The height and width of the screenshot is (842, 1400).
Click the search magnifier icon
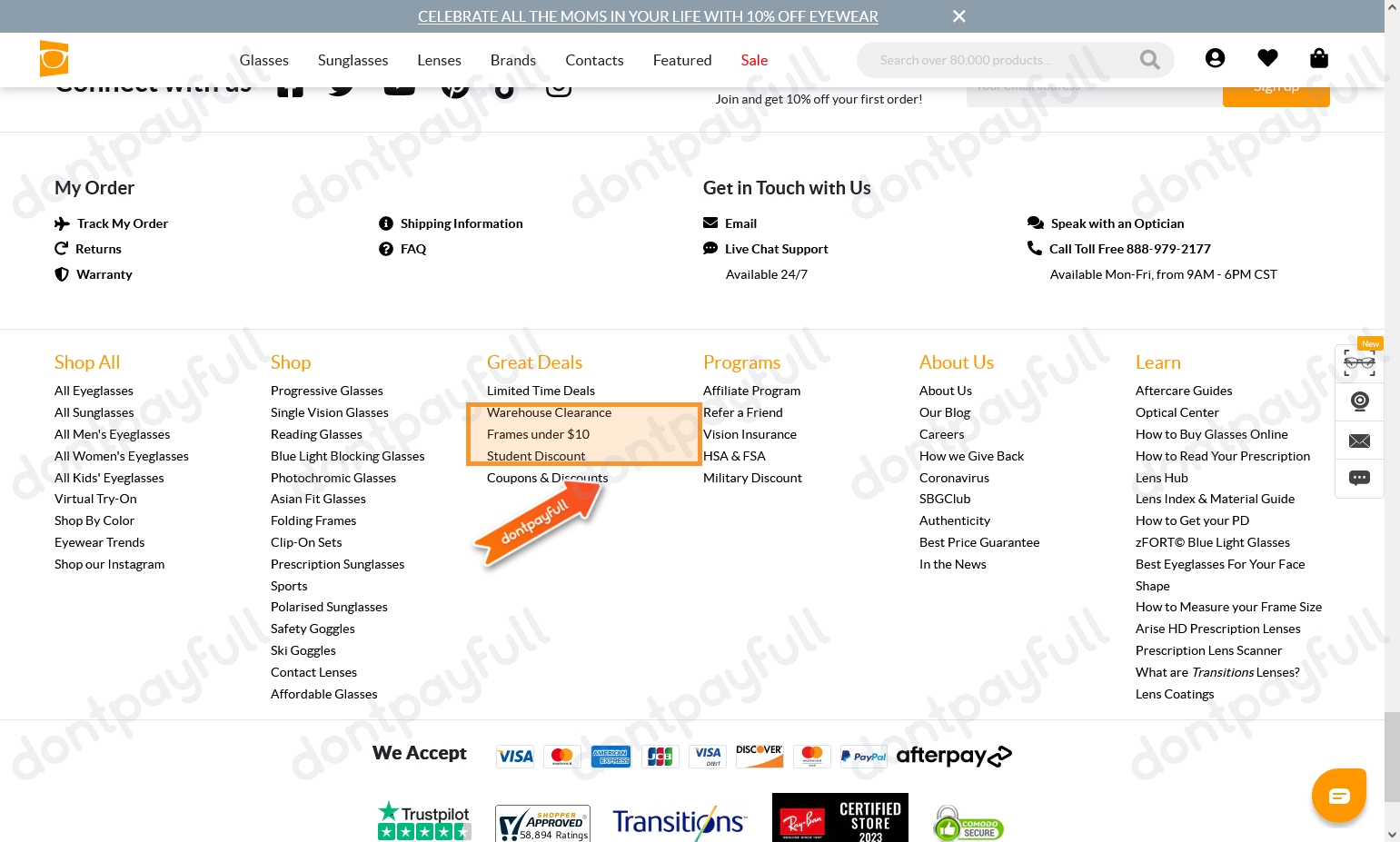click(1149, 60)
